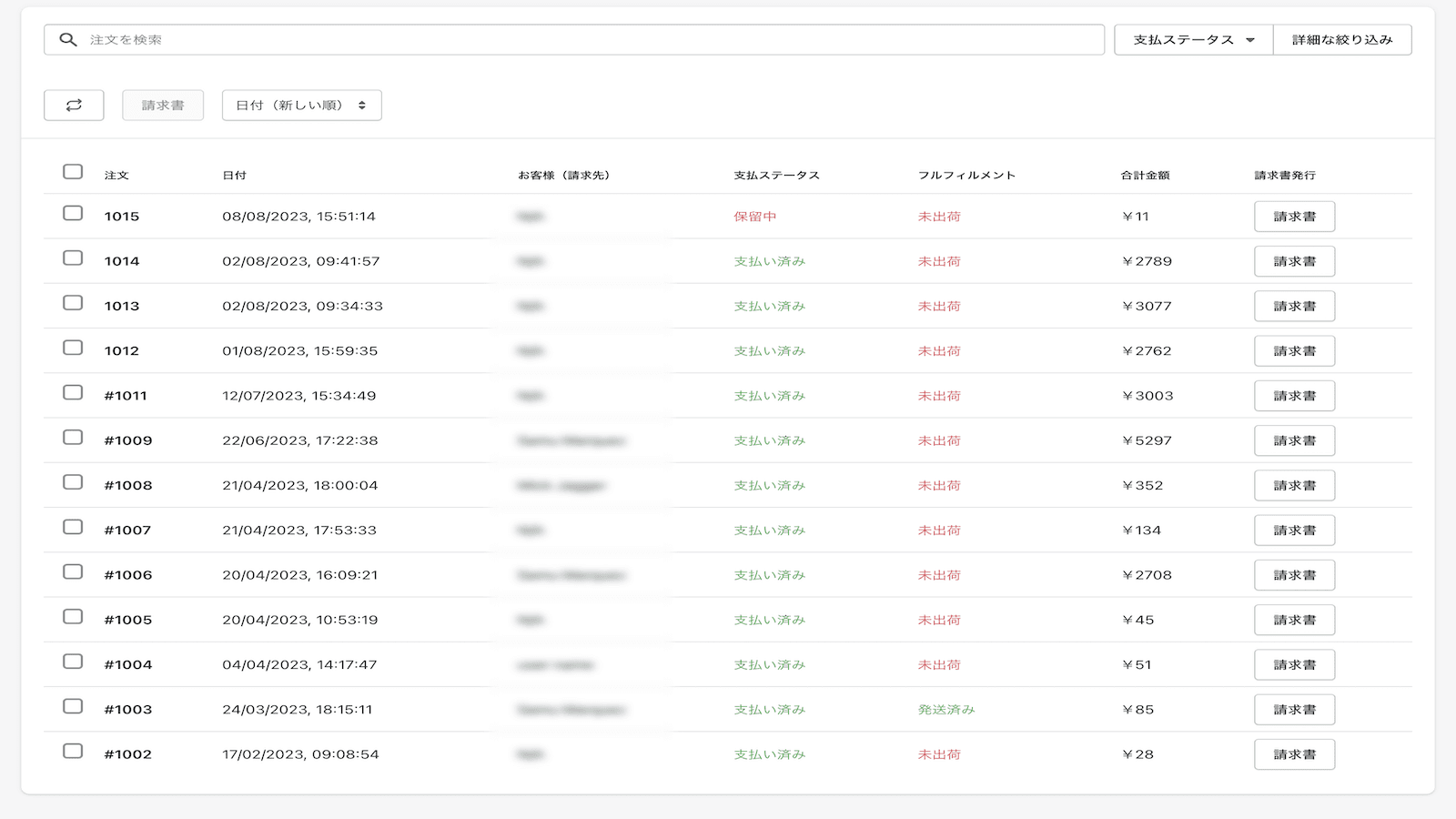This screenshot has width=1456, height=819.
Task: Check the checkbox for order #1008
Action: pos(73,485)
